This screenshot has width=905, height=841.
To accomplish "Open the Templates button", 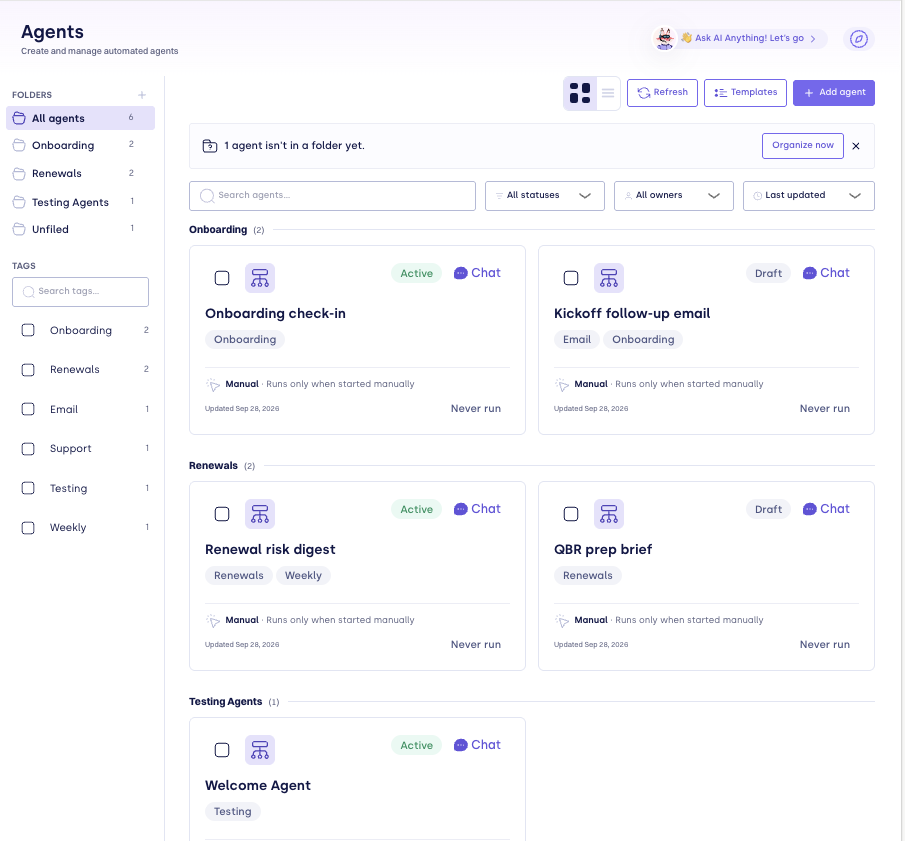I will pos(745,93).
